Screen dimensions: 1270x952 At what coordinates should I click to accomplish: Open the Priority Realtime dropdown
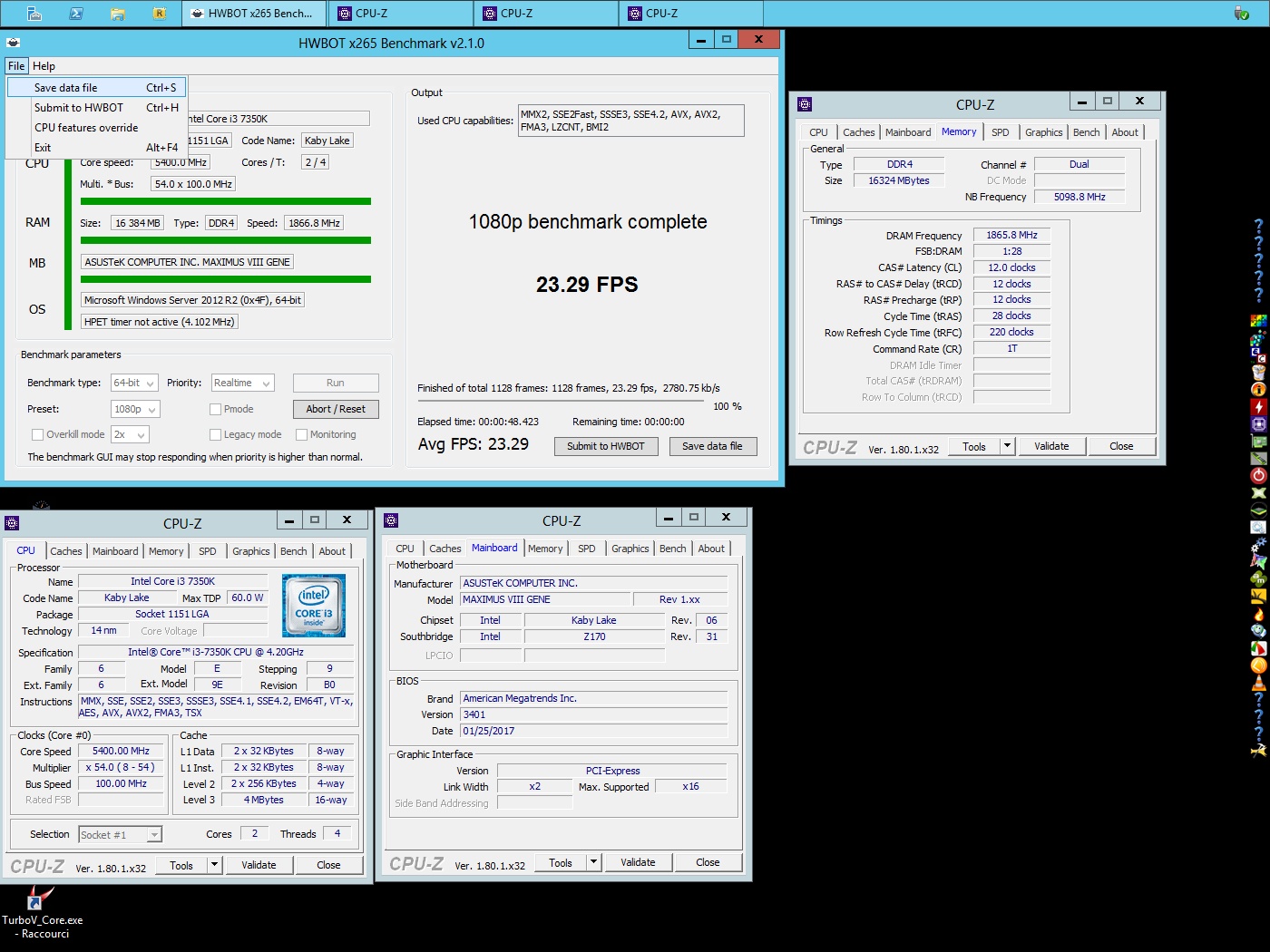tap(242, 383)
